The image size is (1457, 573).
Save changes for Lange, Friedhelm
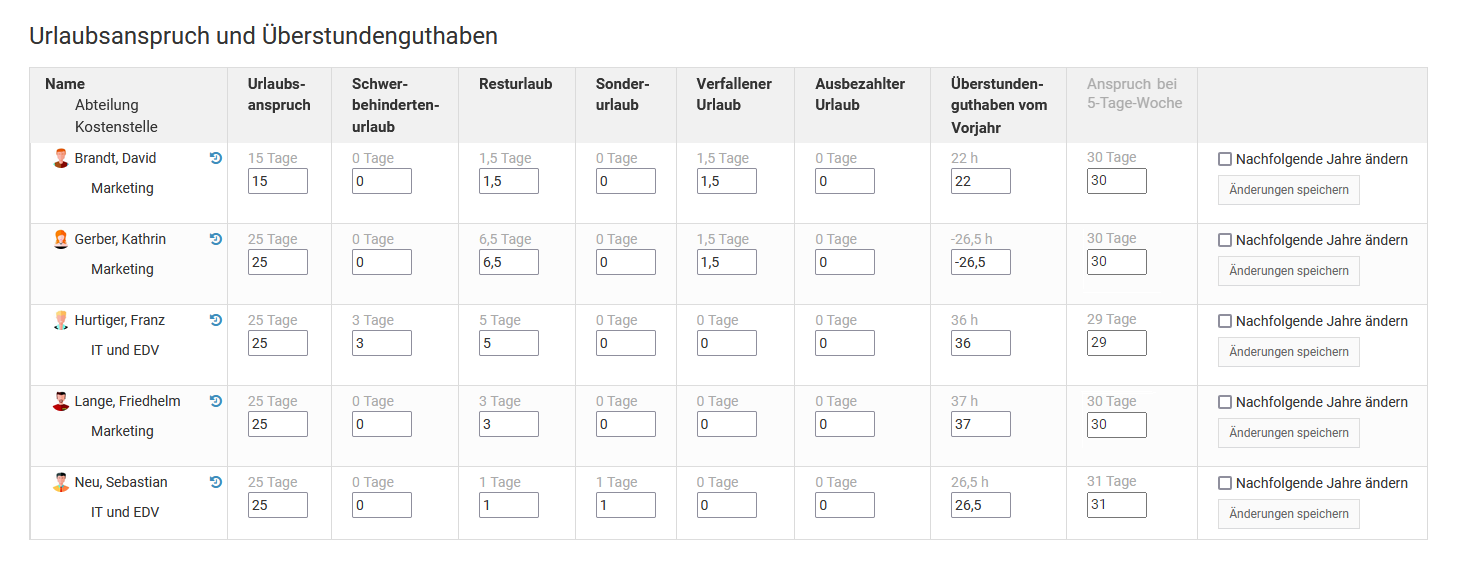1288,433
